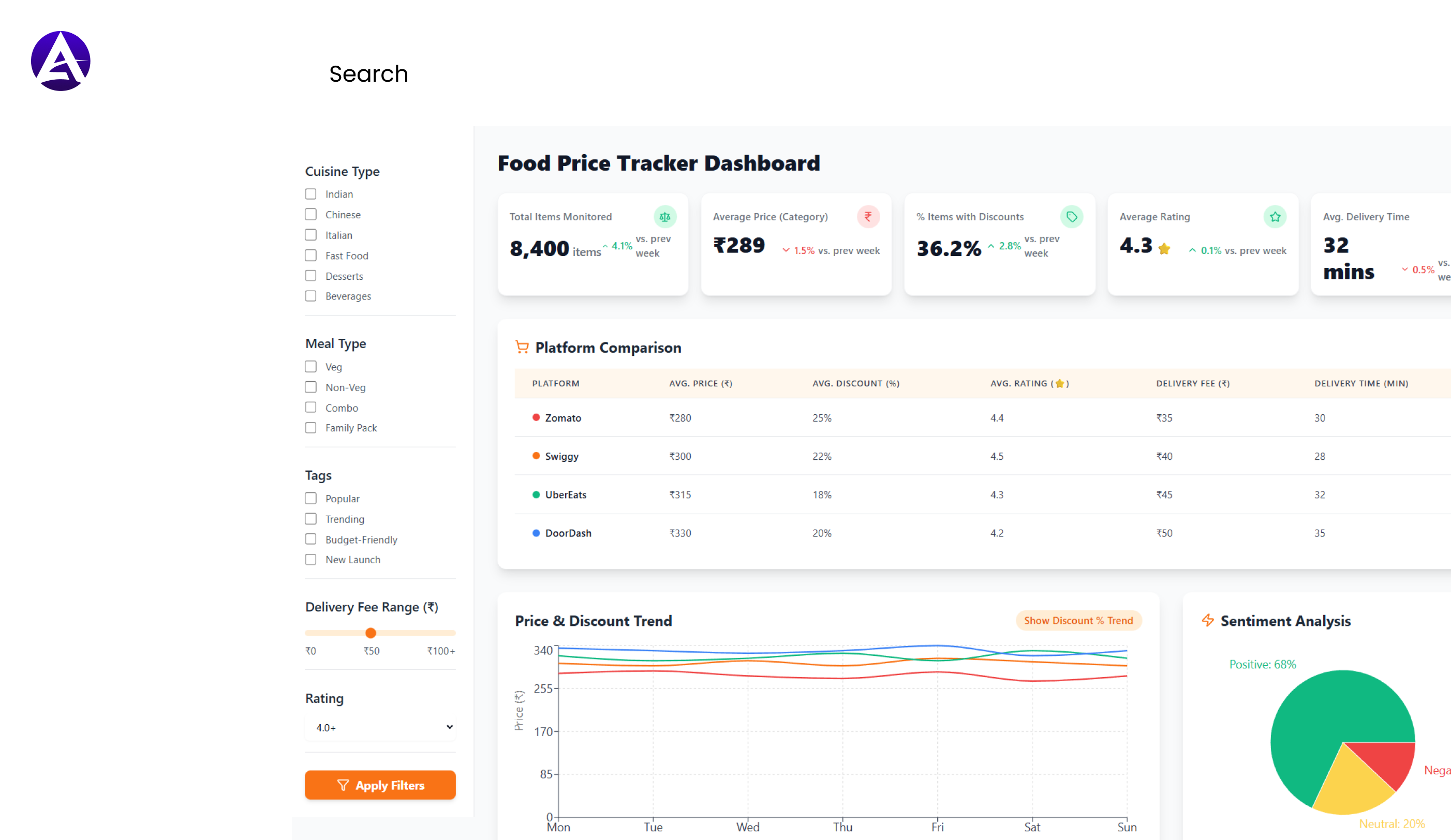Click the Search menu item at the top
This screenshot has height=840, width=1451.
[x=368, y=73]
